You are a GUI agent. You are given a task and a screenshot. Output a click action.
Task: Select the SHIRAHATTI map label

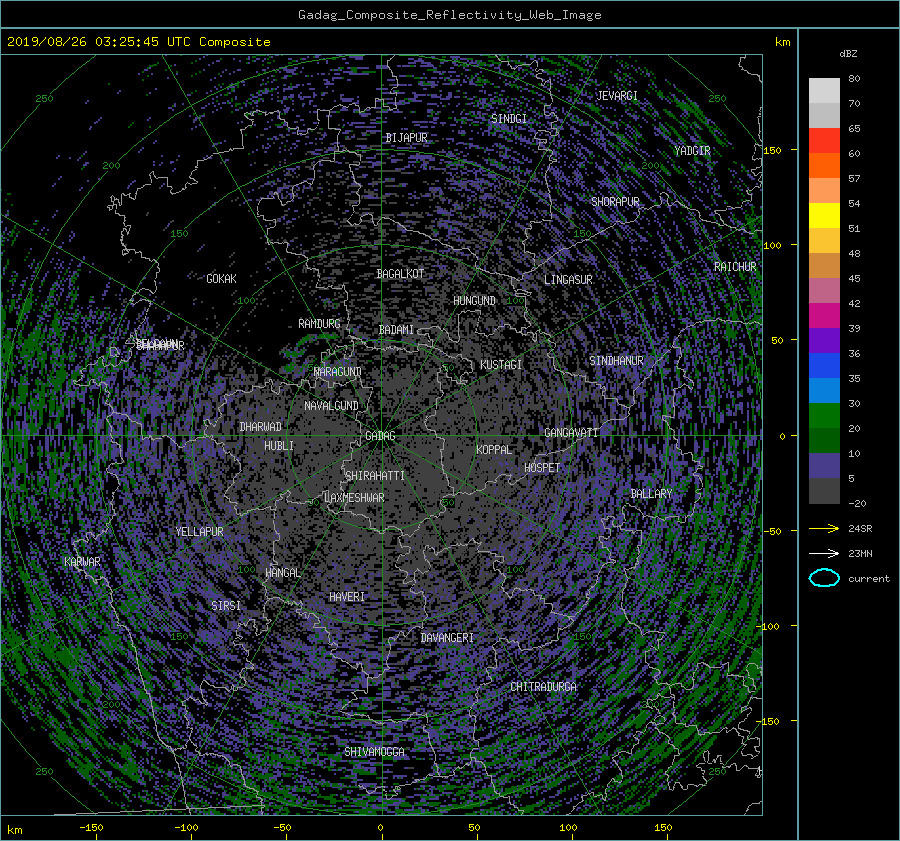(375, 476)
